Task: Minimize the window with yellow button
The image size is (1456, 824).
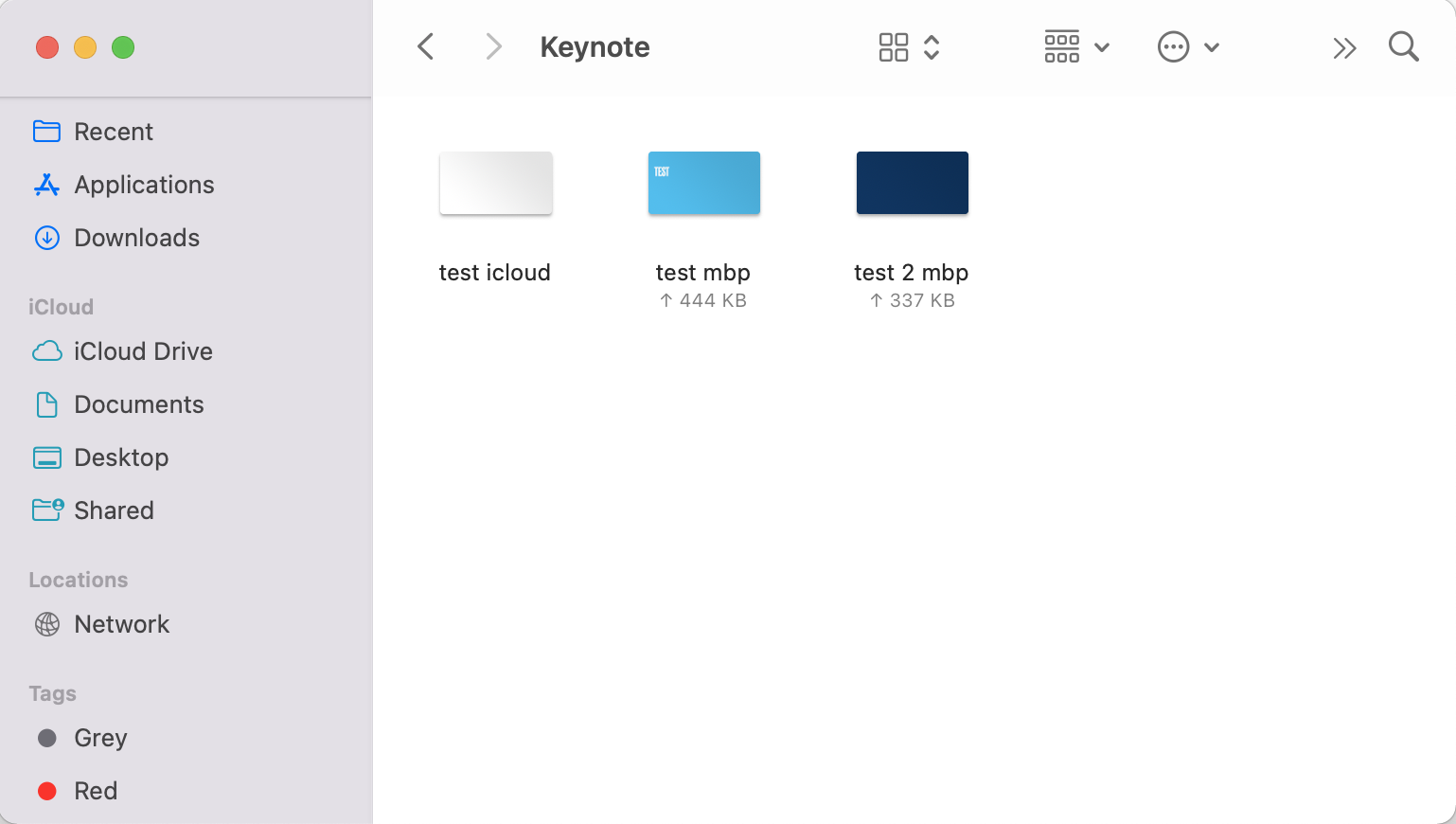Action: point(85,47)
